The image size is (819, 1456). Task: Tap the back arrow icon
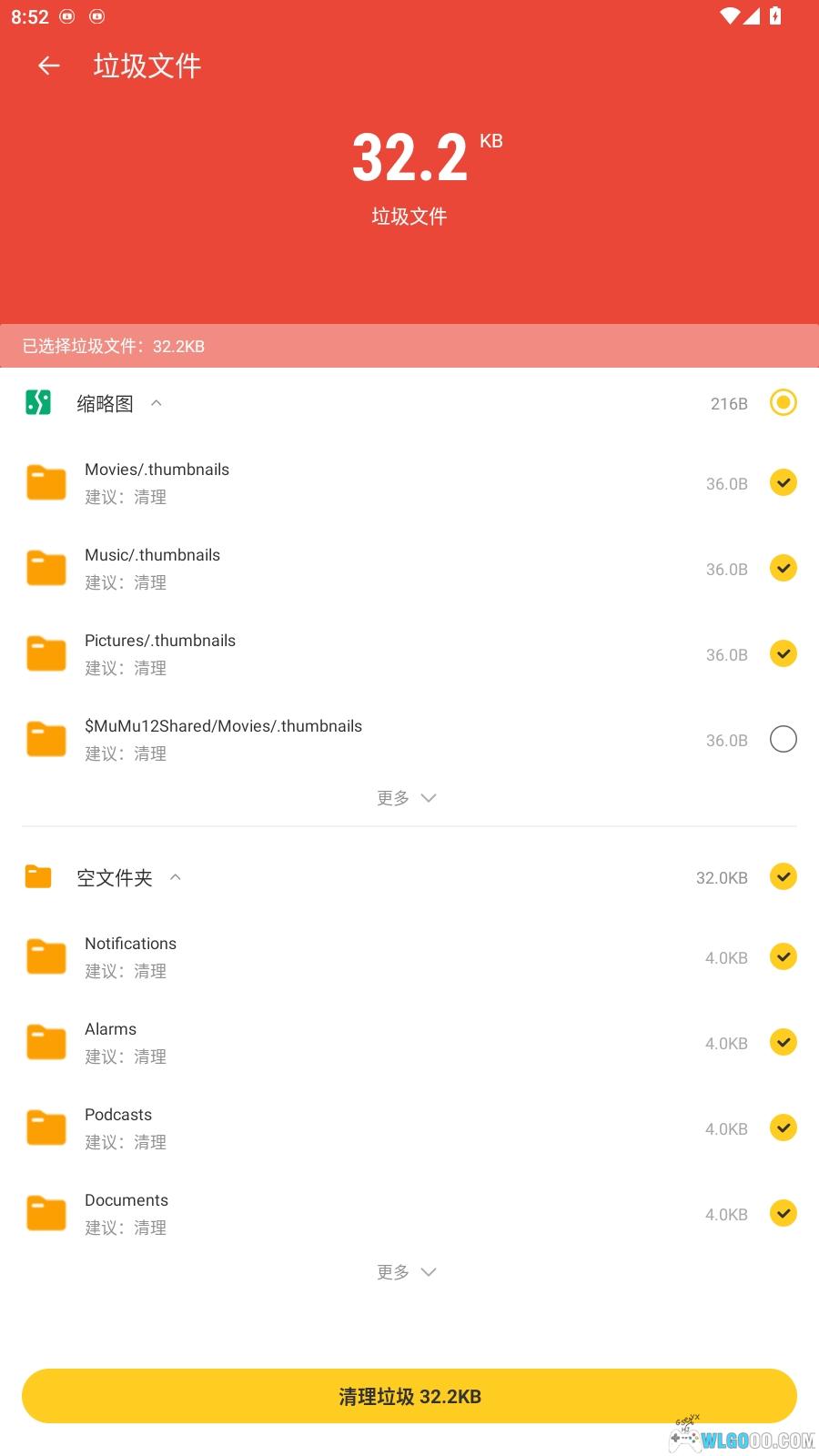click(49, 66)
